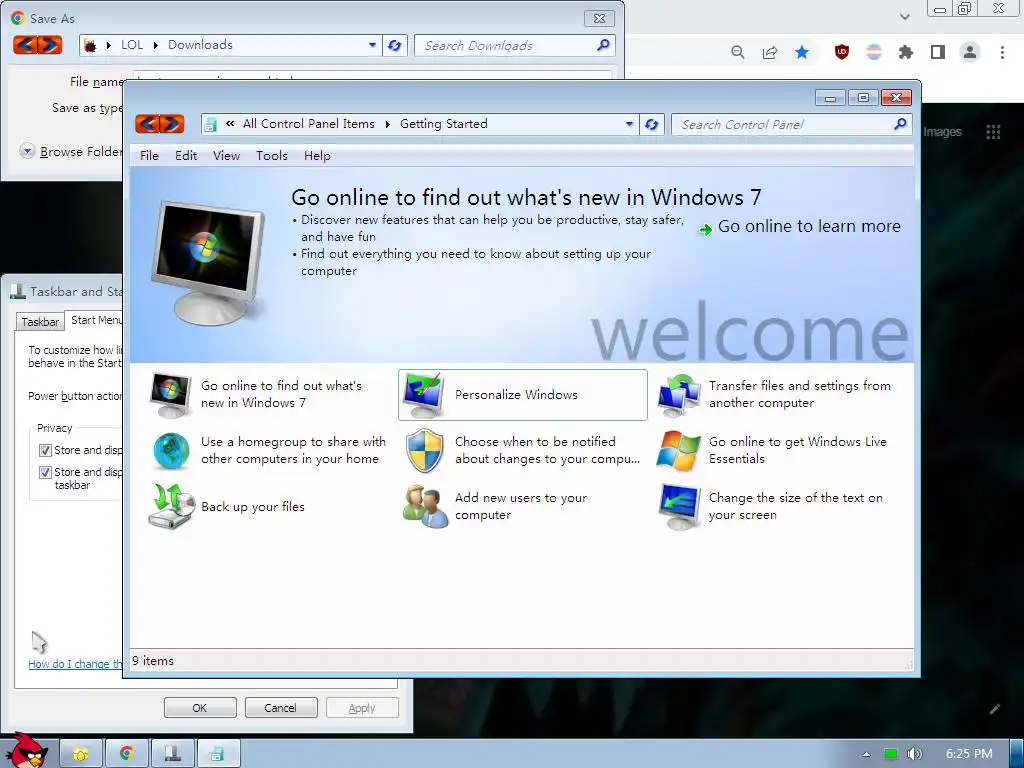Click Chrome zoom magnifier icon
The image size is (1024, 768).
[737, 52]
